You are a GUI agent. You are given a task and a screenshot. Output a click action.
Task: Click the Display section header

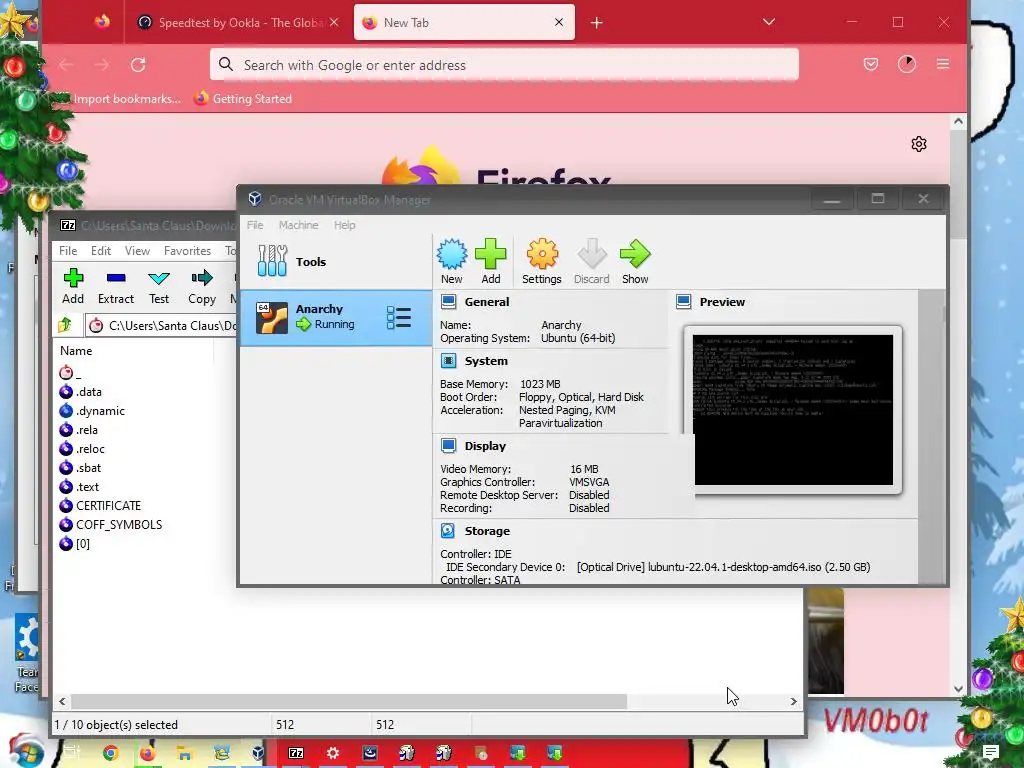[485, 446]
